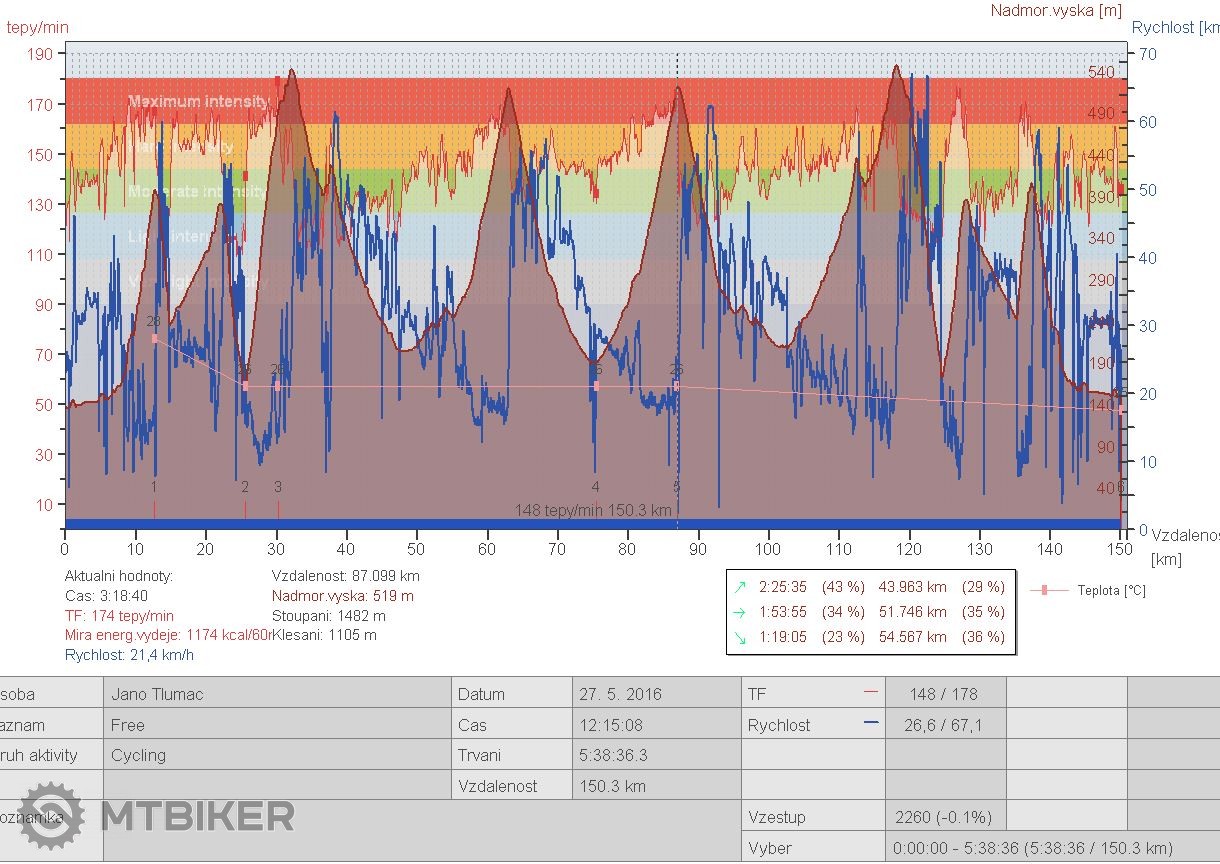Viewport: 1220px width, 864px height.
Task: Select lap marker 2 on the chart
Action: click(245, 488)
